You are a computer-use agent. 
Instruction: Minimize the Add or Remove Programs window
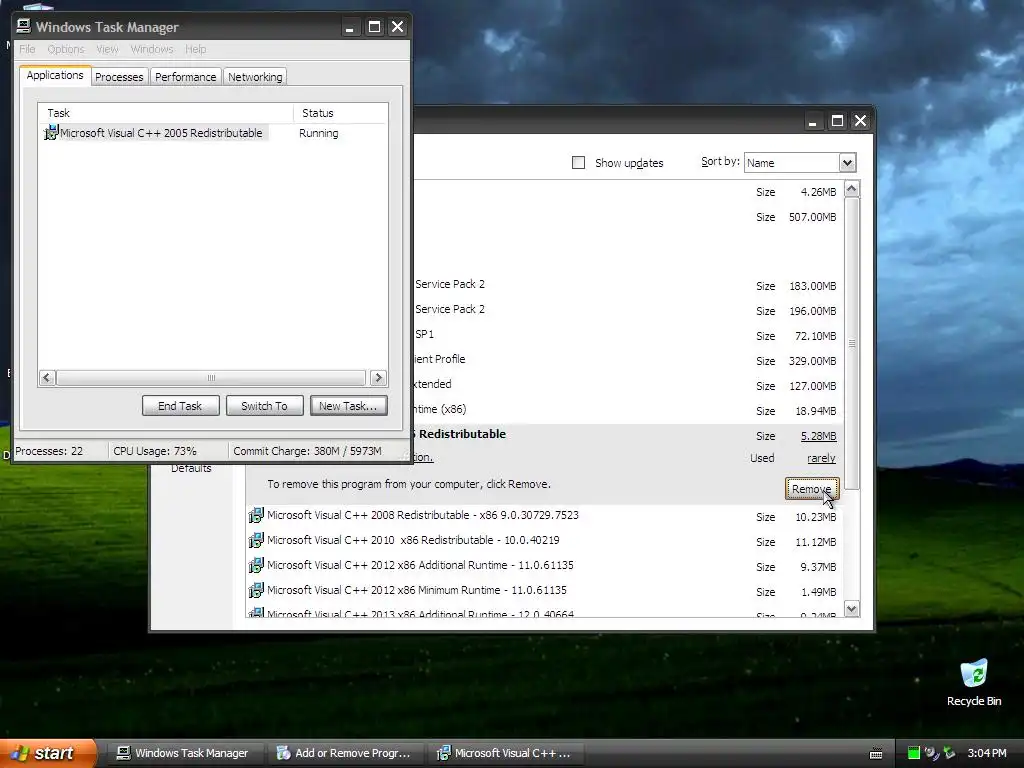pos(812,121)
